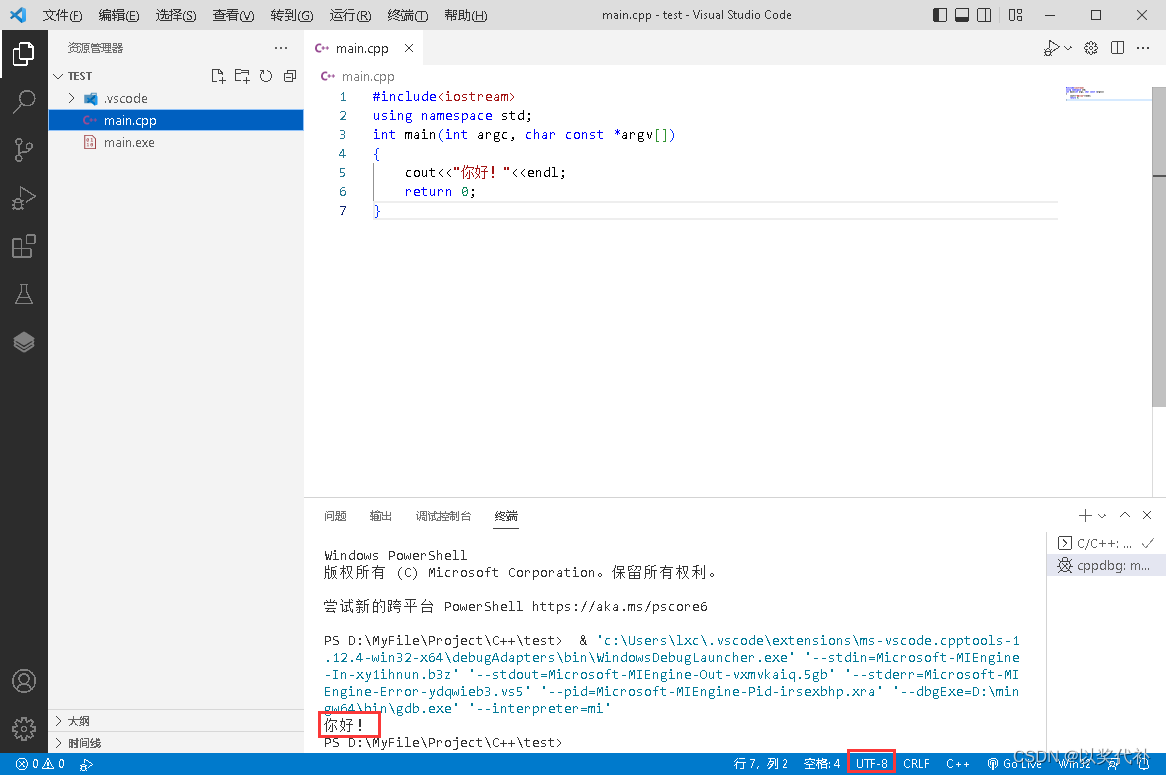Open the 查看(V) menu
Viewport: 1166px width, 775px height.
[233, 15]
